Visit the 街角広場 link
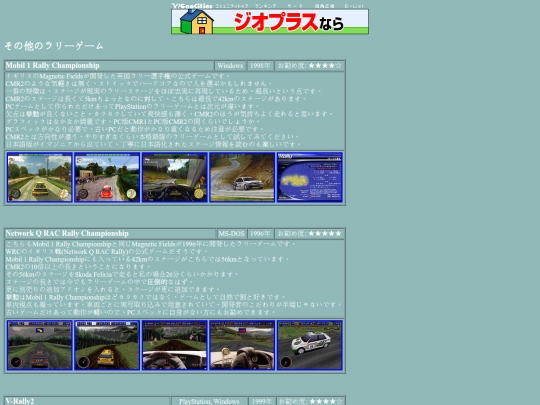Screen dimensions: 540x405 pos(324,6)
